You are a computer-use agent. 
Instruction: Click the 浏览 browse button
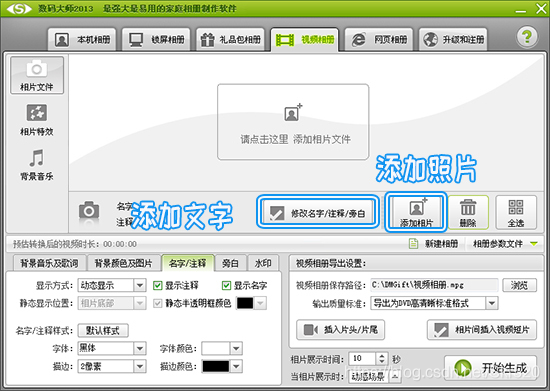click(519, 285)
